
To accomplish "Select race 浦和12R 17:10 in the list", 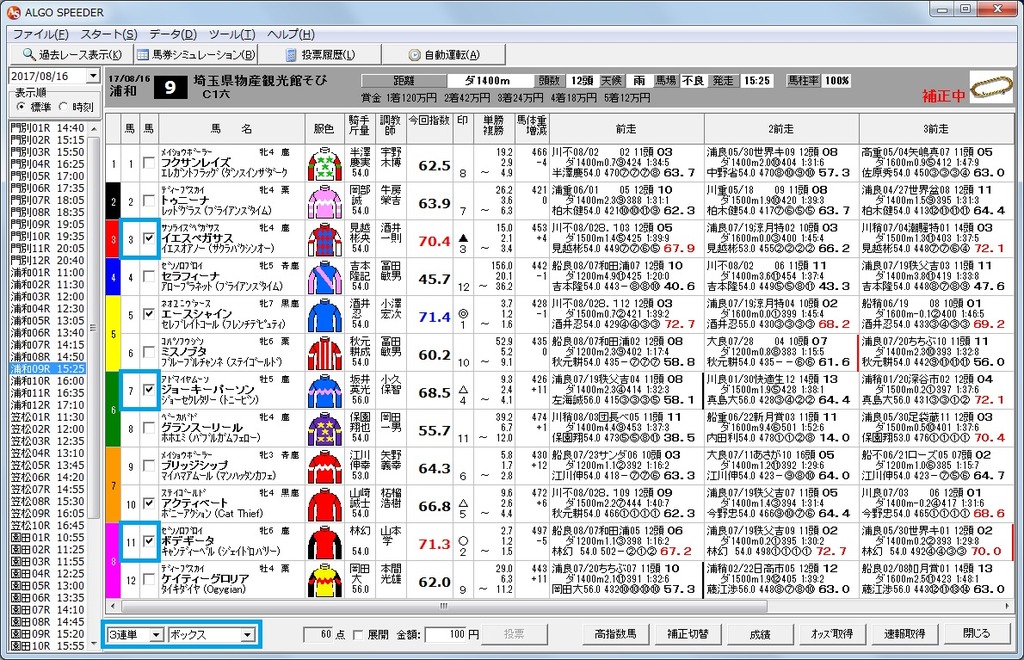I will point(48,405).
